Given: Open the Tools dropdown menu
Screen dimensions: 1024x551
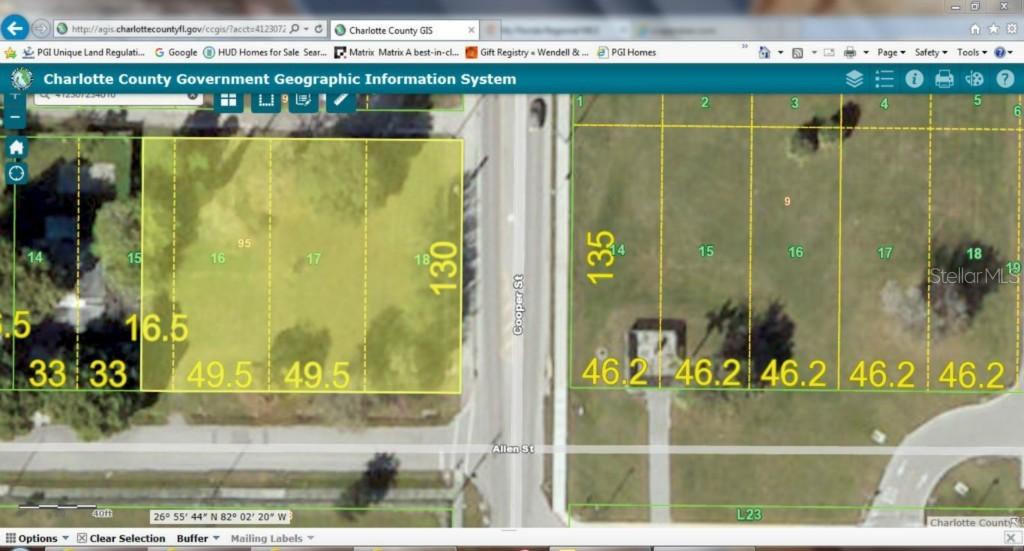Looking at the screenshot, I should tap(972, 52).
